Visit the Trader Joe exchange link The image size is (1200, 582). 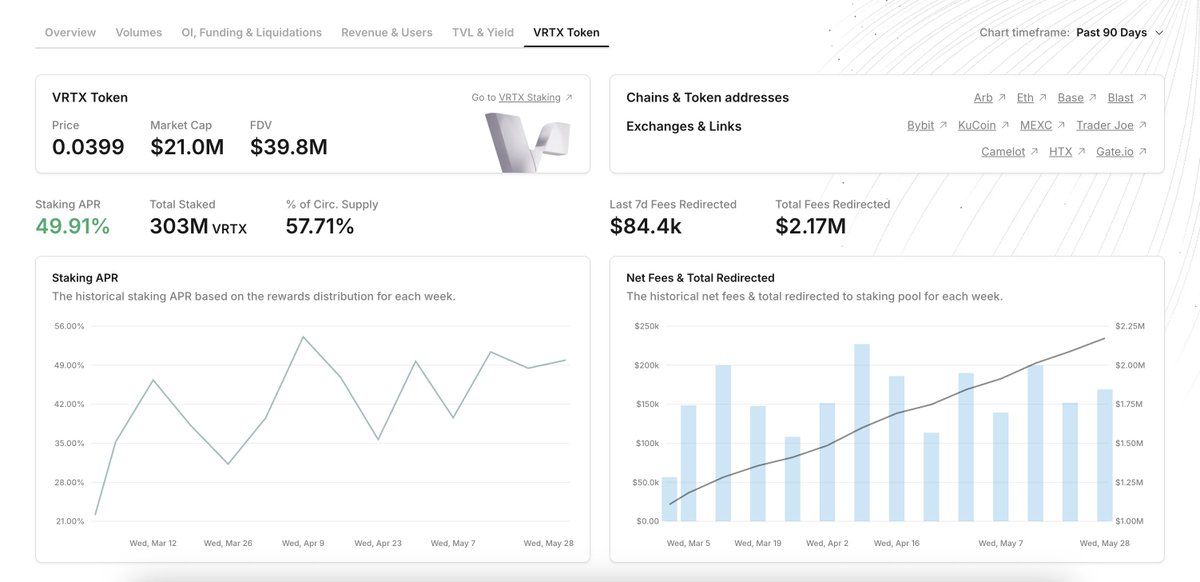click(x=1105, y=126)
